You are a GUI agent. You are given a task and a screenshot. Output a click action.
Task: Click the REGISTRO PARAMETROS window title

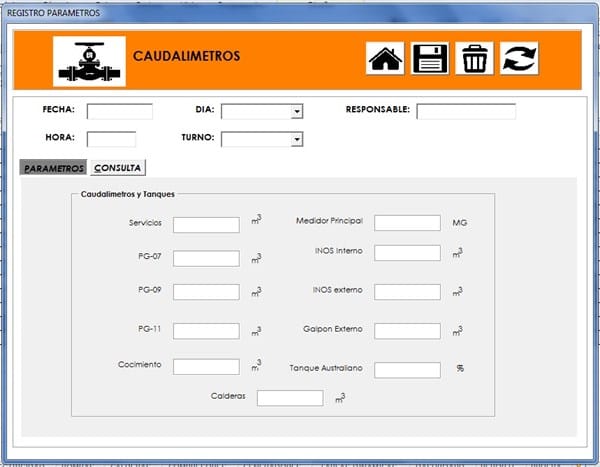click(x=54, y=13)
